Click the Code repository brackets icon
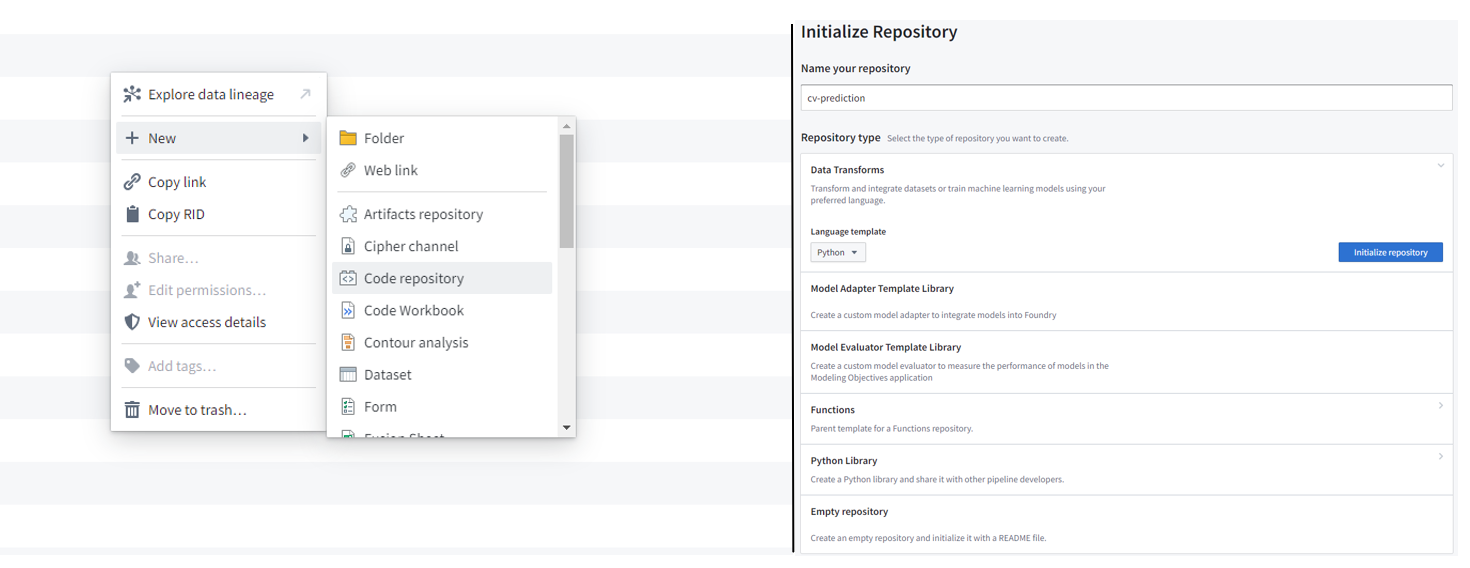Viewport: 1470px width, 568px height. click(348, 278)
